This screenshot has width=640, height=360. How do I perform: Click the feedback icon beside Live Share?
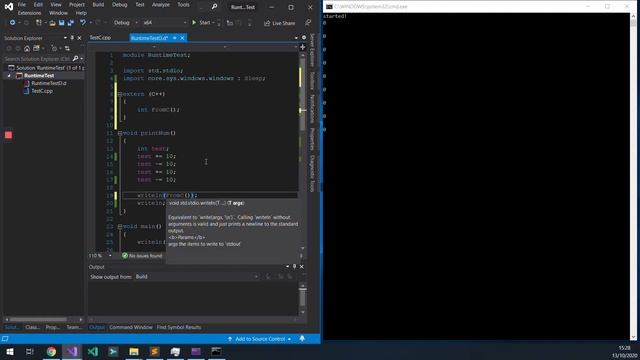tap(308, 23)
